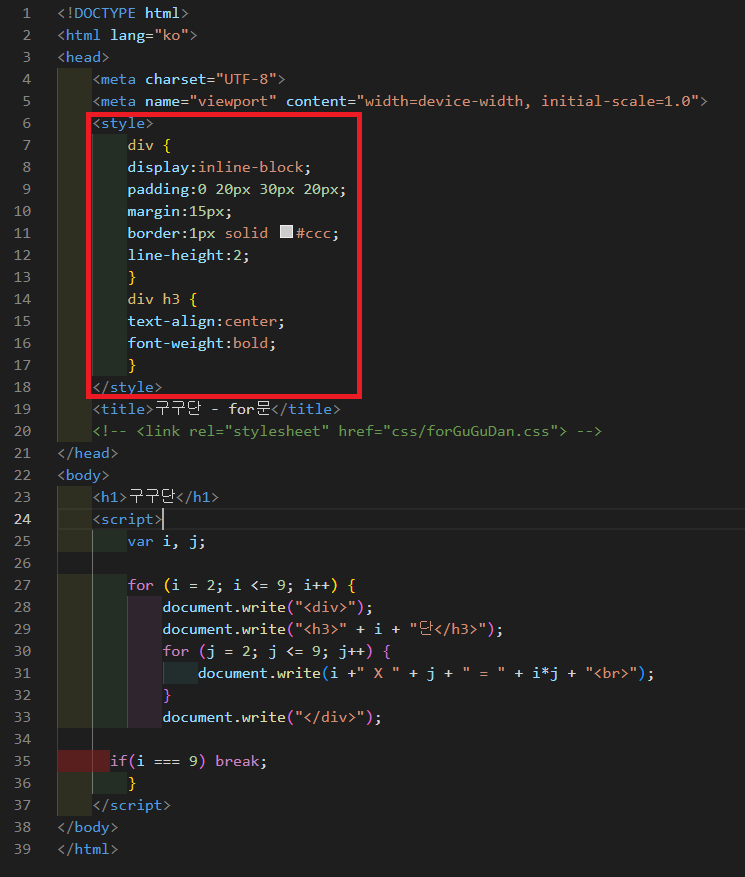This screenshot has height=877, width=745.
Task: Click the var i, j; declaration
Action: [x=166, y=541]
